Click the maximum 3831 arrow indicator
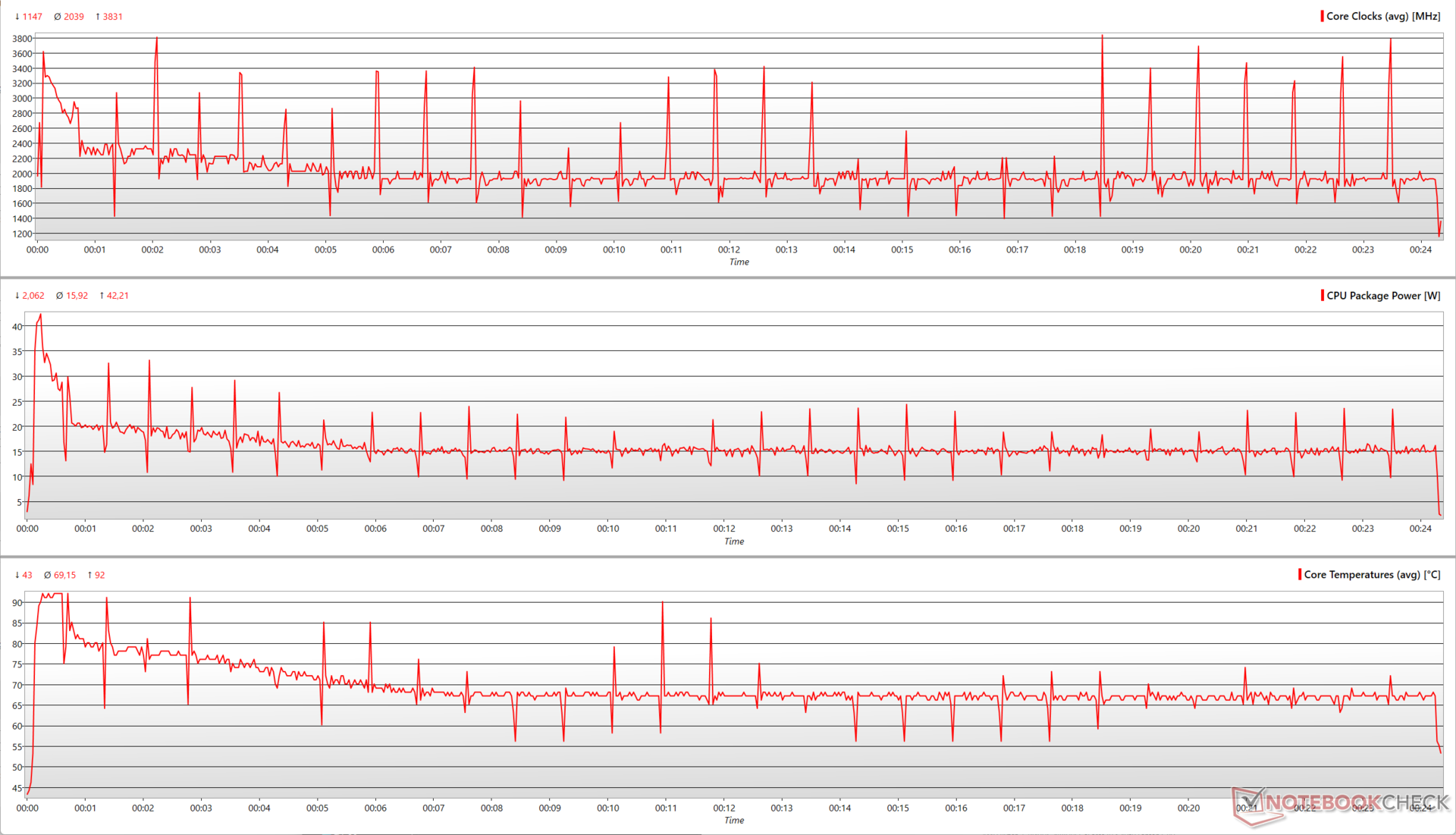1456x835 pixels. (108, 16)
